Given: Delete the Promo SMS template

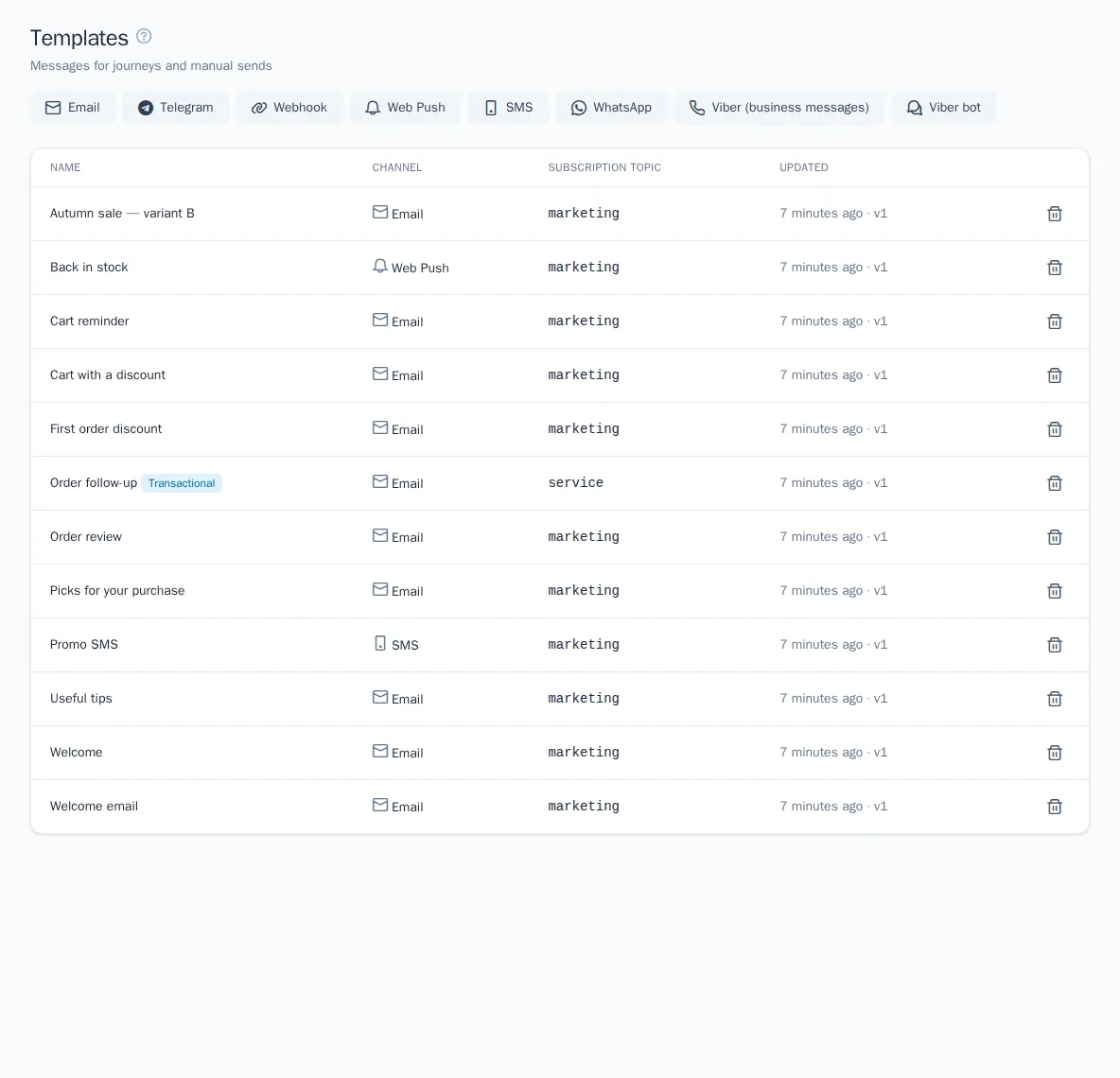Looking at the screenshot, I should (x=1055, y=645).
